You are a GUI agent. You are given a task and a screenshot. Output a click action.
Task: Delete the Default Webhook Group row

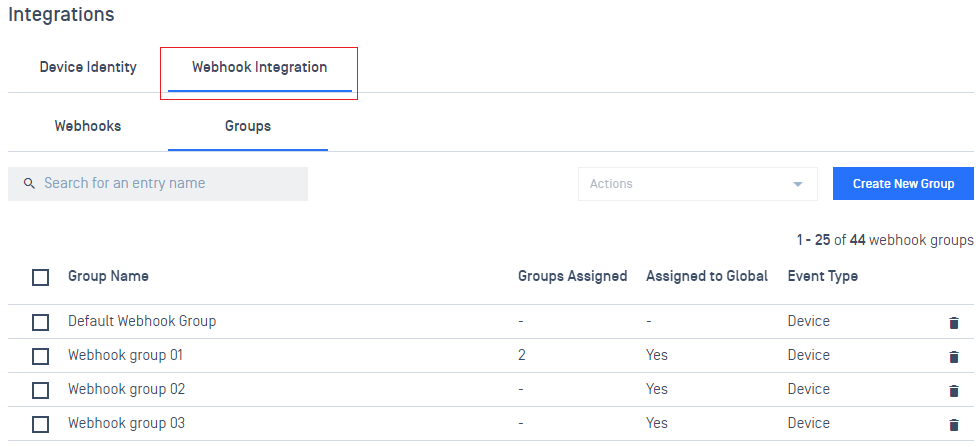pos(953,323)
